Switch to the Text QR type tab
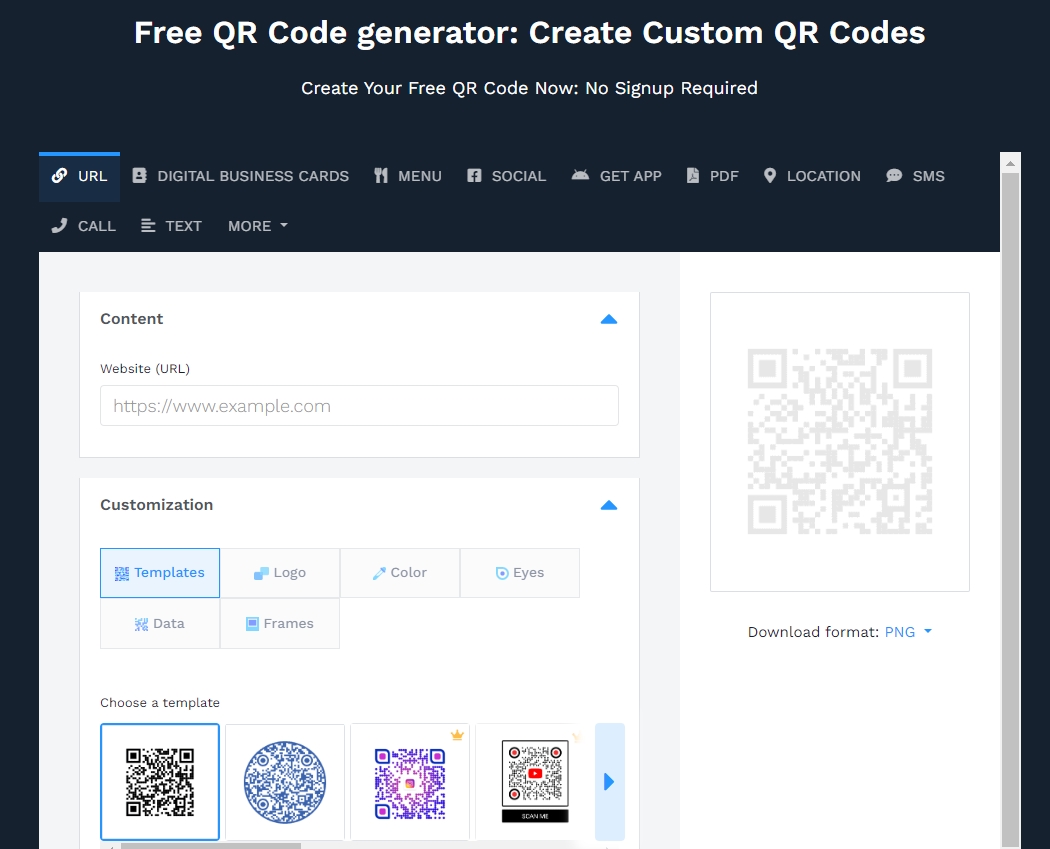1050x849 pixels. 171,226
